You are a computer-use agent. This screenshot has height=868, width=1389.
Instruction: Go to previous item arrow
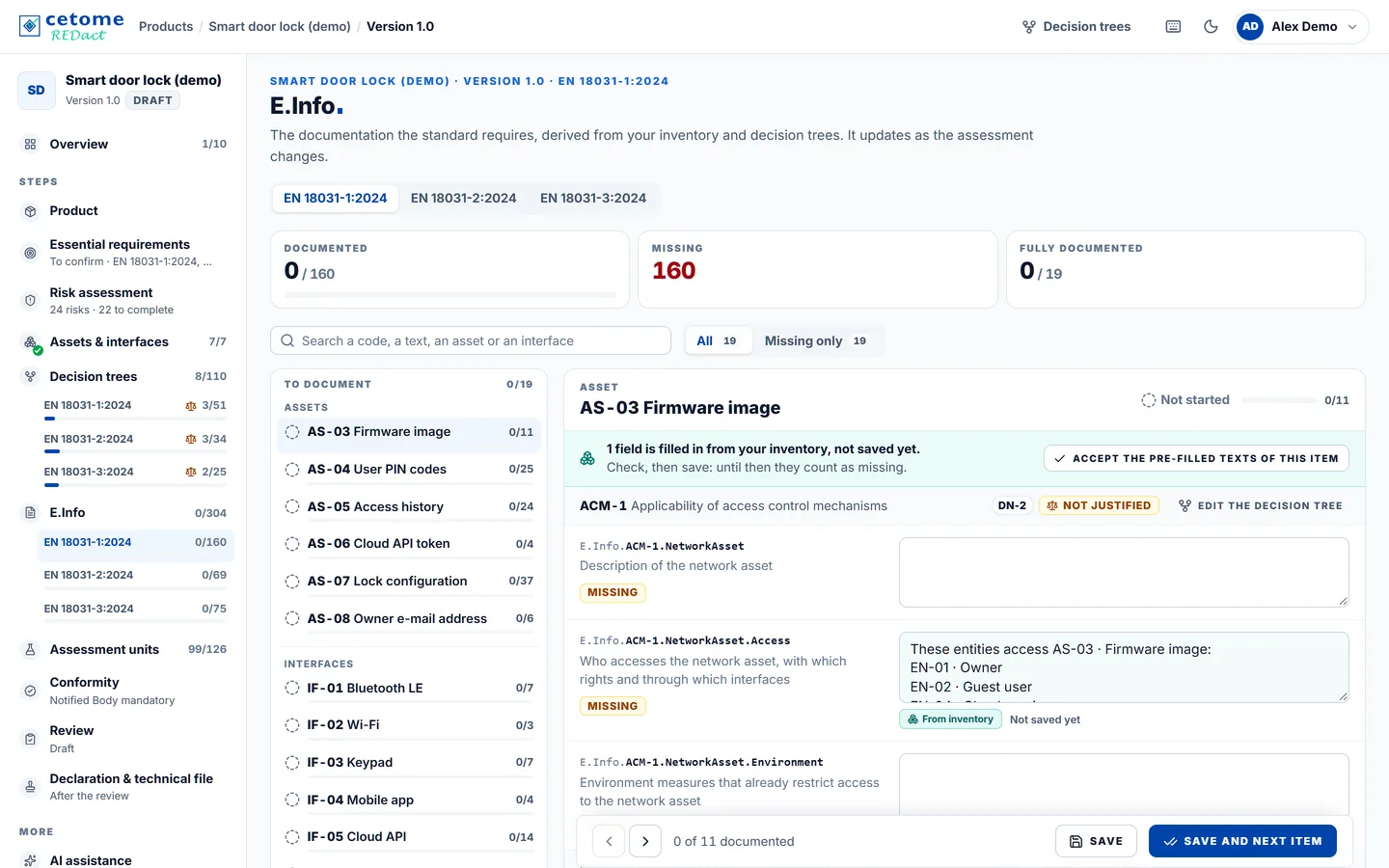pos(609,841)
